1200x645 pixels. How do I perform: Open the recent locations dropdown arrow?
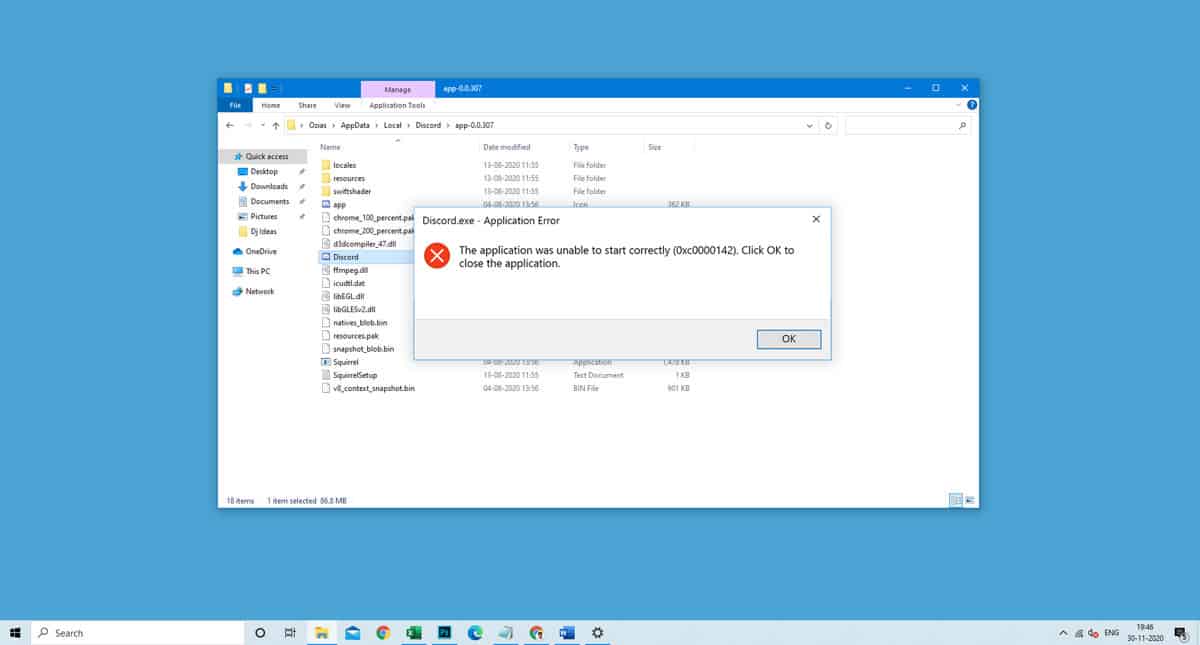(x=262, y=126)
